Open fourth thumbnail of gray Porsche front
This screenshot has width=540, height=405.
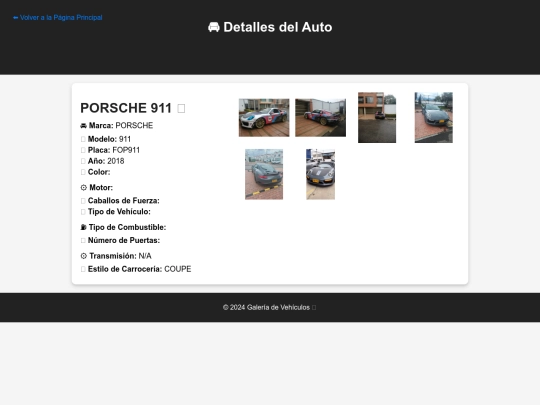point(434,117)
